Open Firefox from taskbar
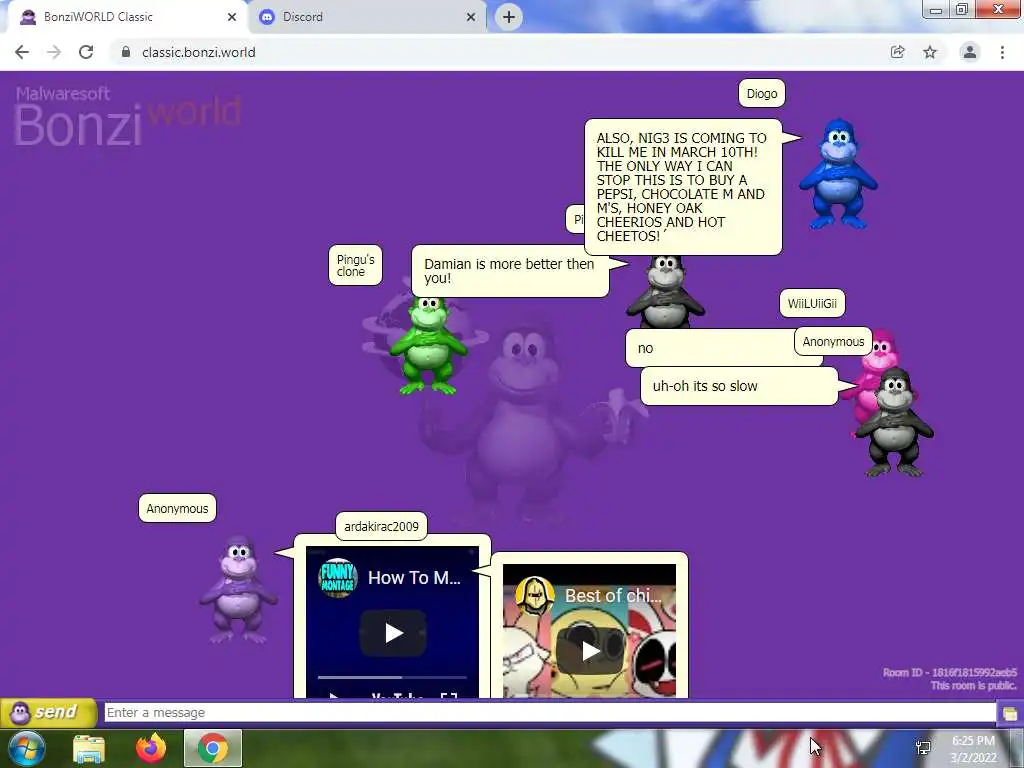Viewport: 1024px width, 768px height. [x=151, y=748]
